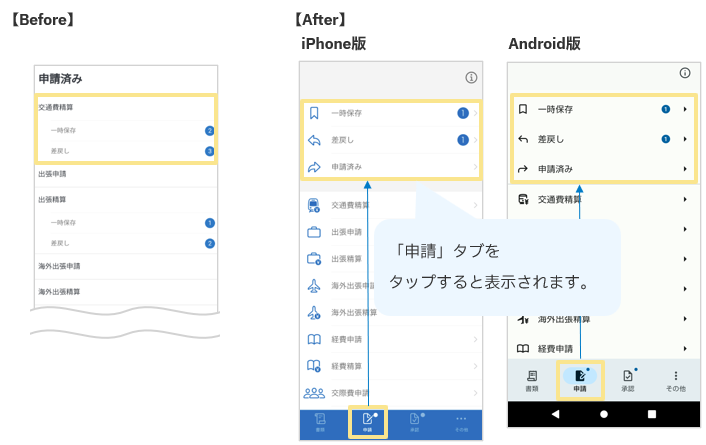The width and height of the screenshot is (706, 445).
Task: Tap the 差戻し reply arrow icon on iPhone
Action: [314, 140]
